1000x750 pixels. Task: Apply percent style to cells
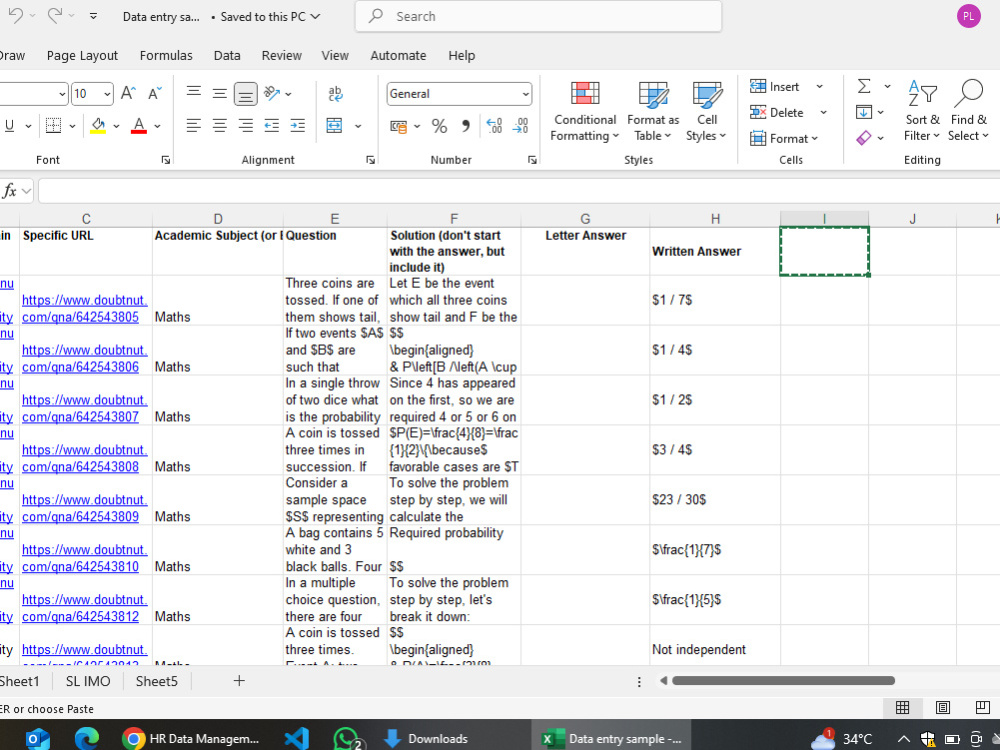[x=439, y=126]
